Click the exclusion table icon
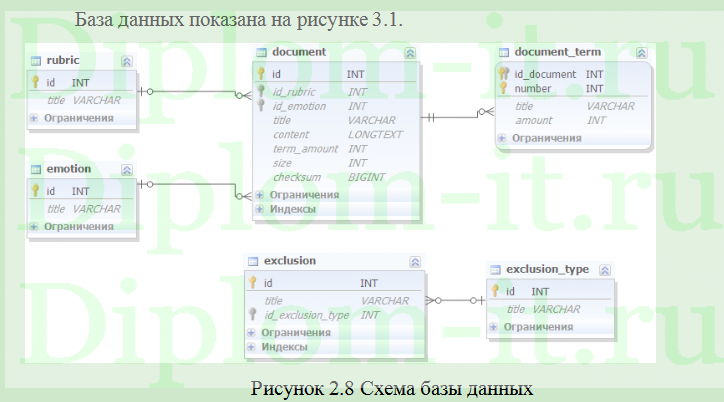The width and height of the screenshot is (724, 402). 253,261
